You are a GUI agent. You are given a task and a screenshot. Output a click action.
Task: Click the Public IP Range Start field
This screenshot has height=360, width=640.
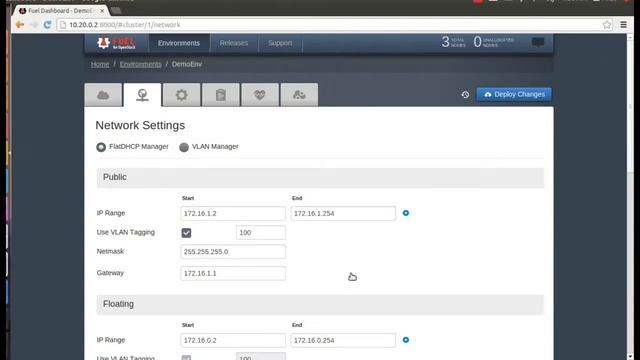click(x=233, y=213)
